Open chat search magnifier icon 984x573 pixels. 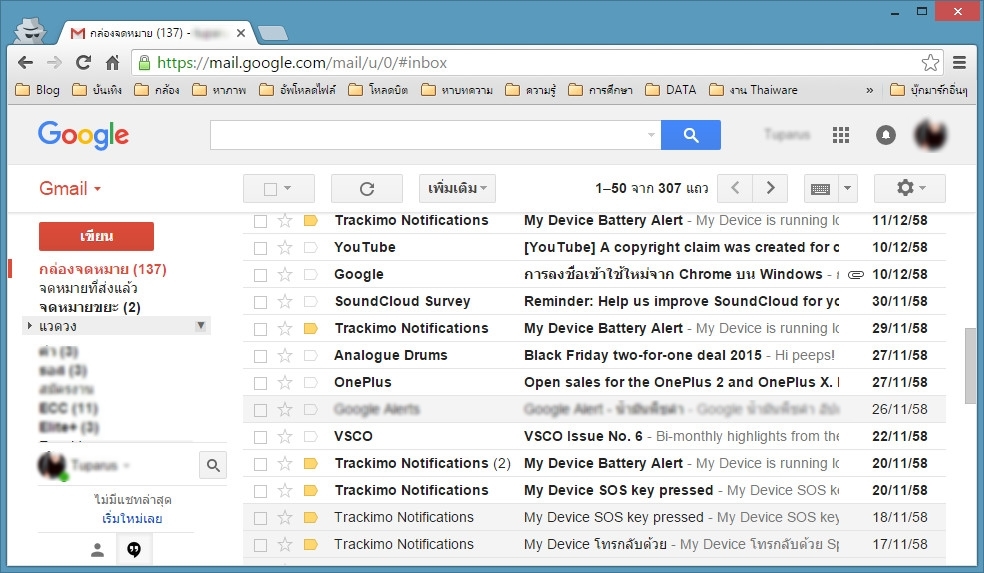[x=213, y=465]
